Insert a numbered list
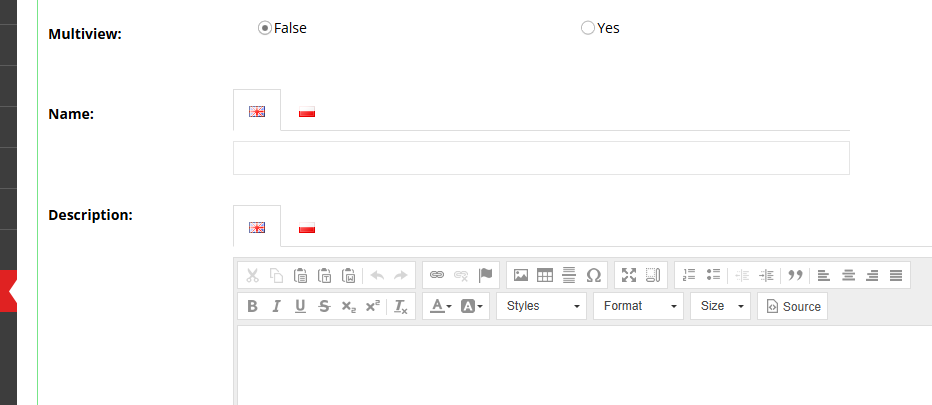This screenshot has width=932, height=405. pyautogui.click(x=689, y=275)
